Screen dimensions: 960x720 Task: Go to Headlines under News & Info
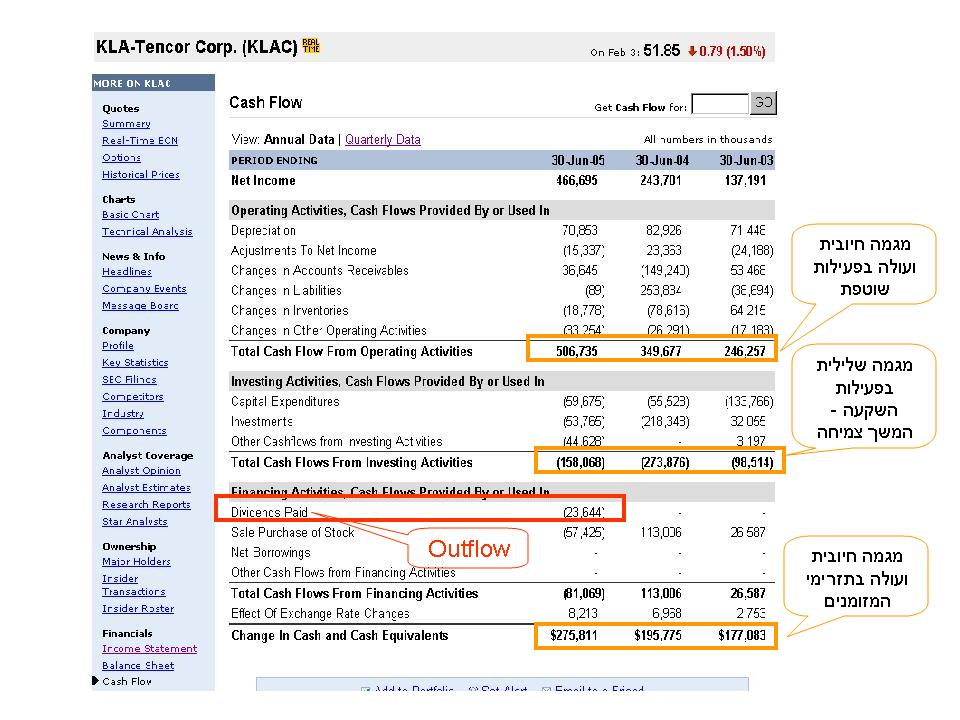click(x=127, y=272)
